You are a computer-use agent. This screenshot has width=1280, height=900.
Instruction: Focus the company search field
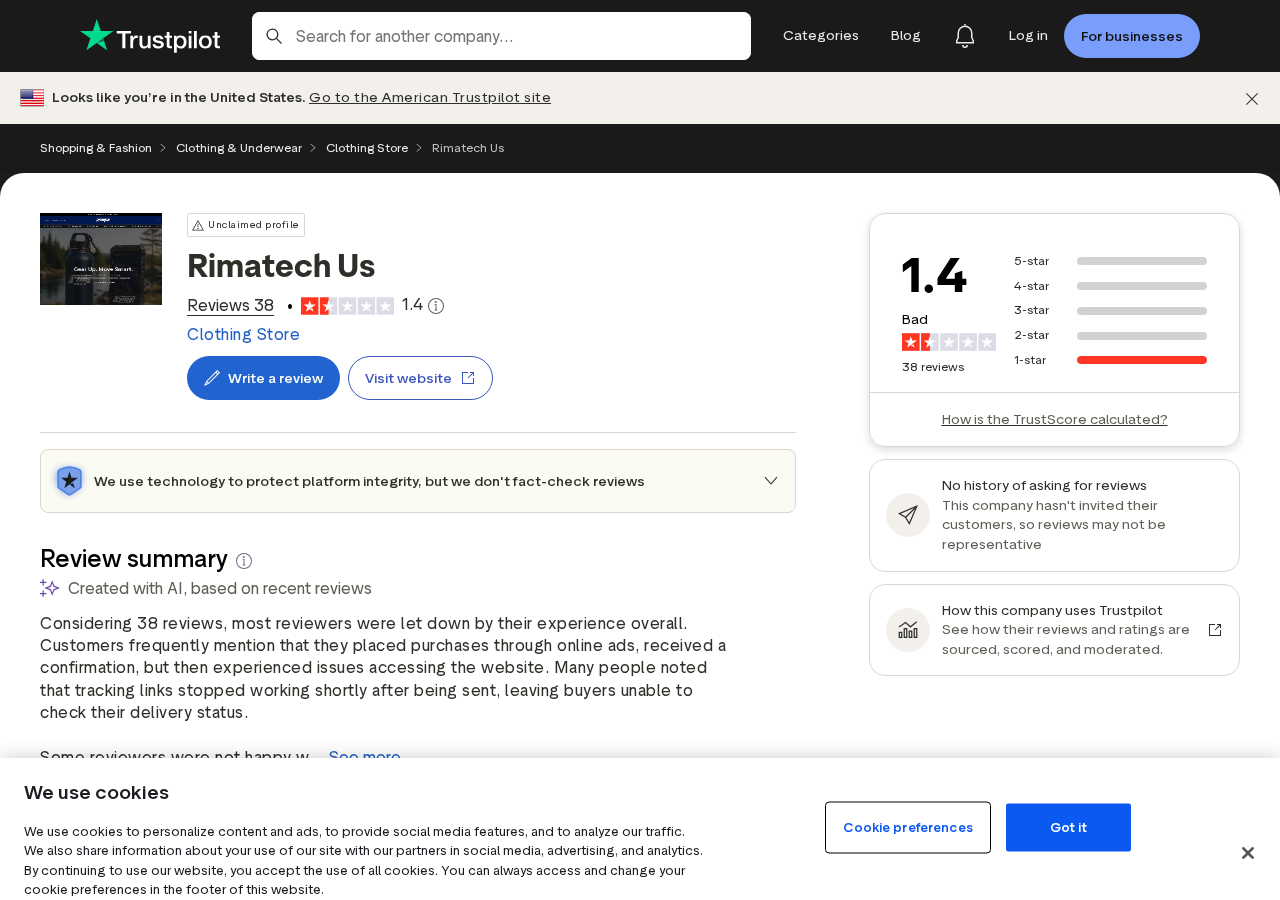pos(501,36)
